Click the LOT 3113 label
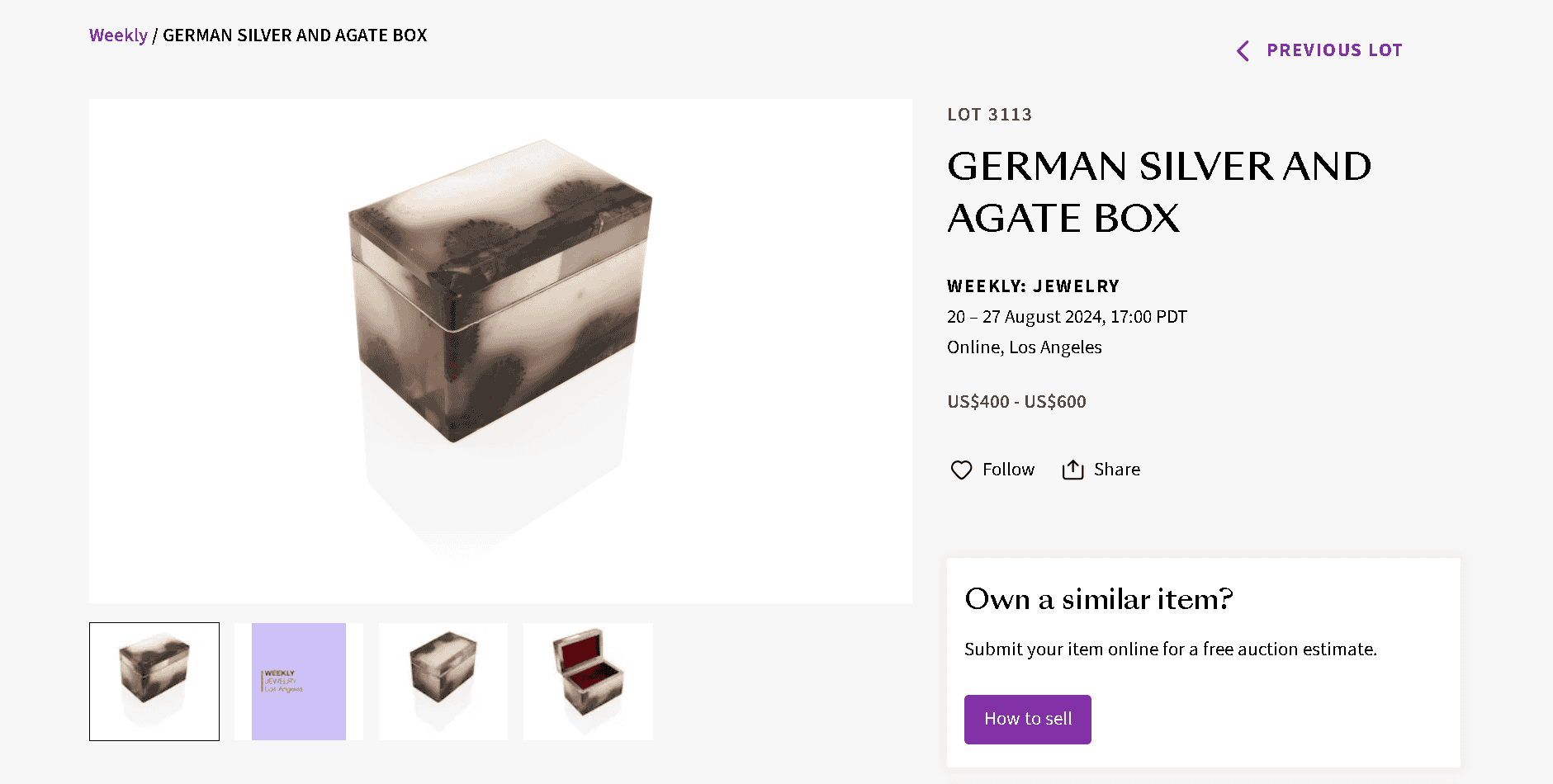 click(989, 115)
